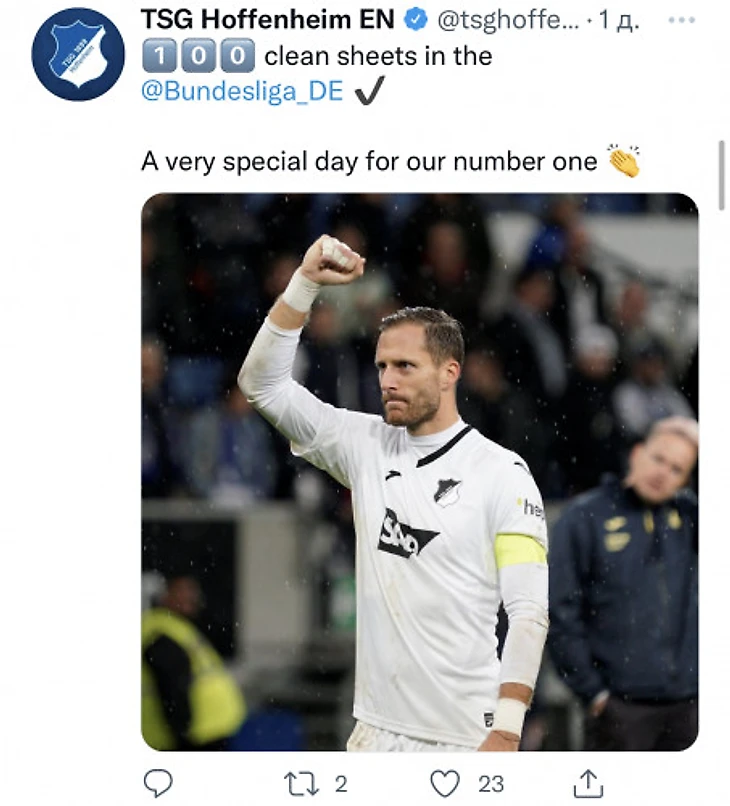The width and height of the screenshot is (730, 806).
Task: Click the scrollbar on the right edge
Action: click(x=722, y=175)
